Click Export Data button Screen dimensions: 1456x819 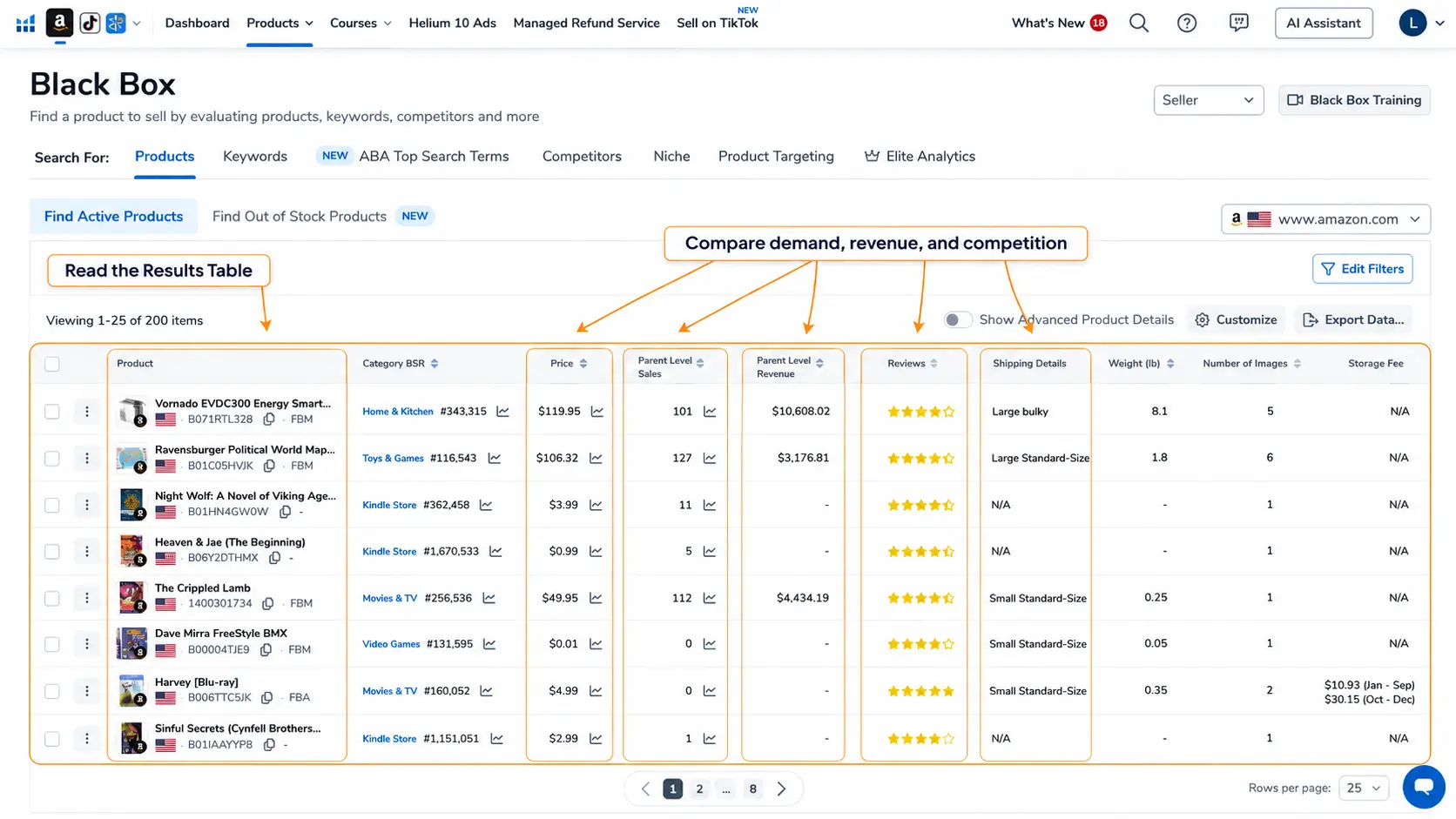pyautogui.click(x=1353, y=320)
